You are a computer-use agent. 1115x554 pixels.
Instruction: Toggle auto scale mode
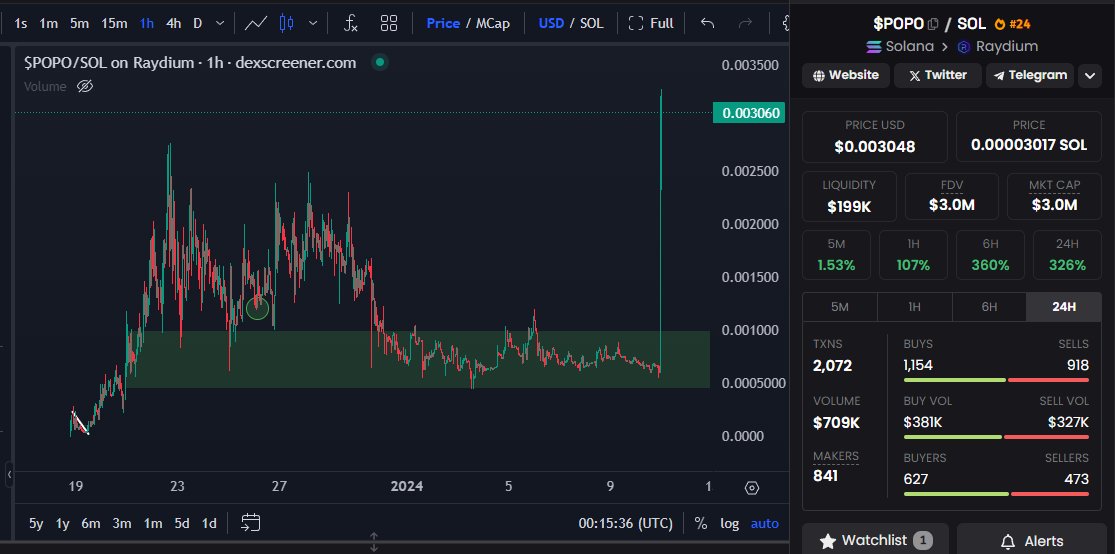point(764,523)
